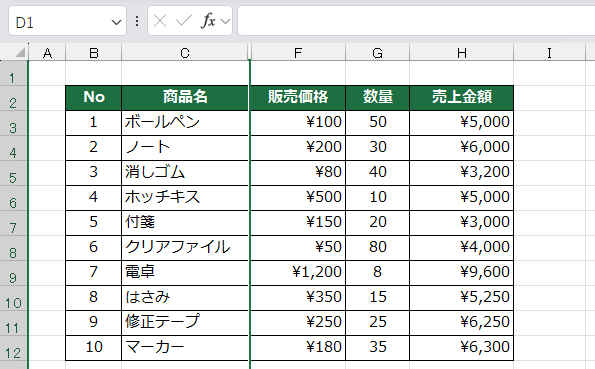Select row 5 header
Screen dimensions: 595x369
point(13,173)
